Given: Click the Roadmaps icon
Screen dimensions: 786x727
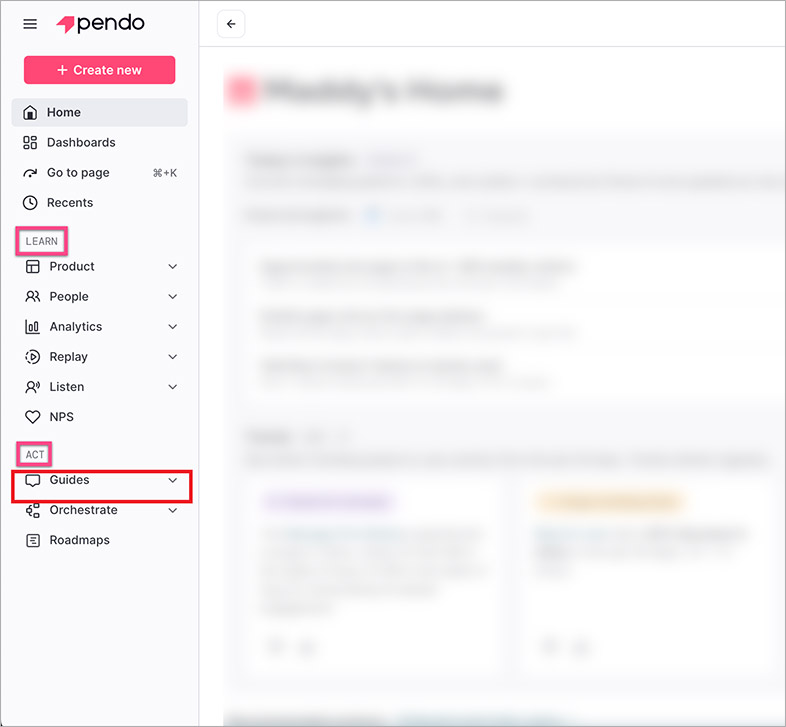Looking at the screenshot, I should coord(32,540).
